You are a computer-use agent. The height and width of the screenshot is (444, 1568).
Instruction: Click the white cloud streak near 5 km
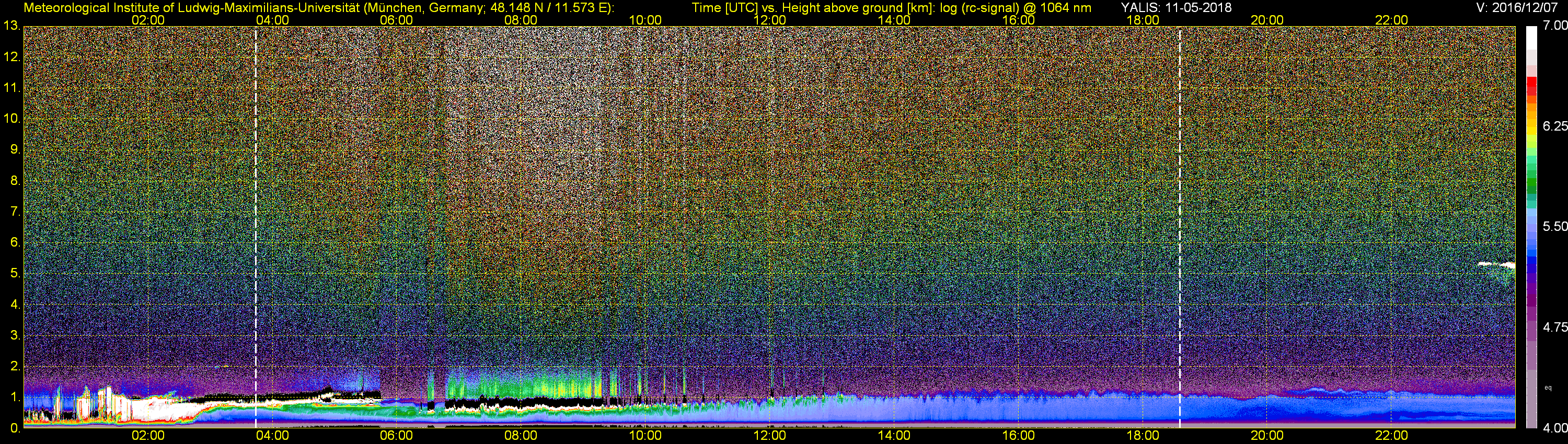coord(1496,265)
